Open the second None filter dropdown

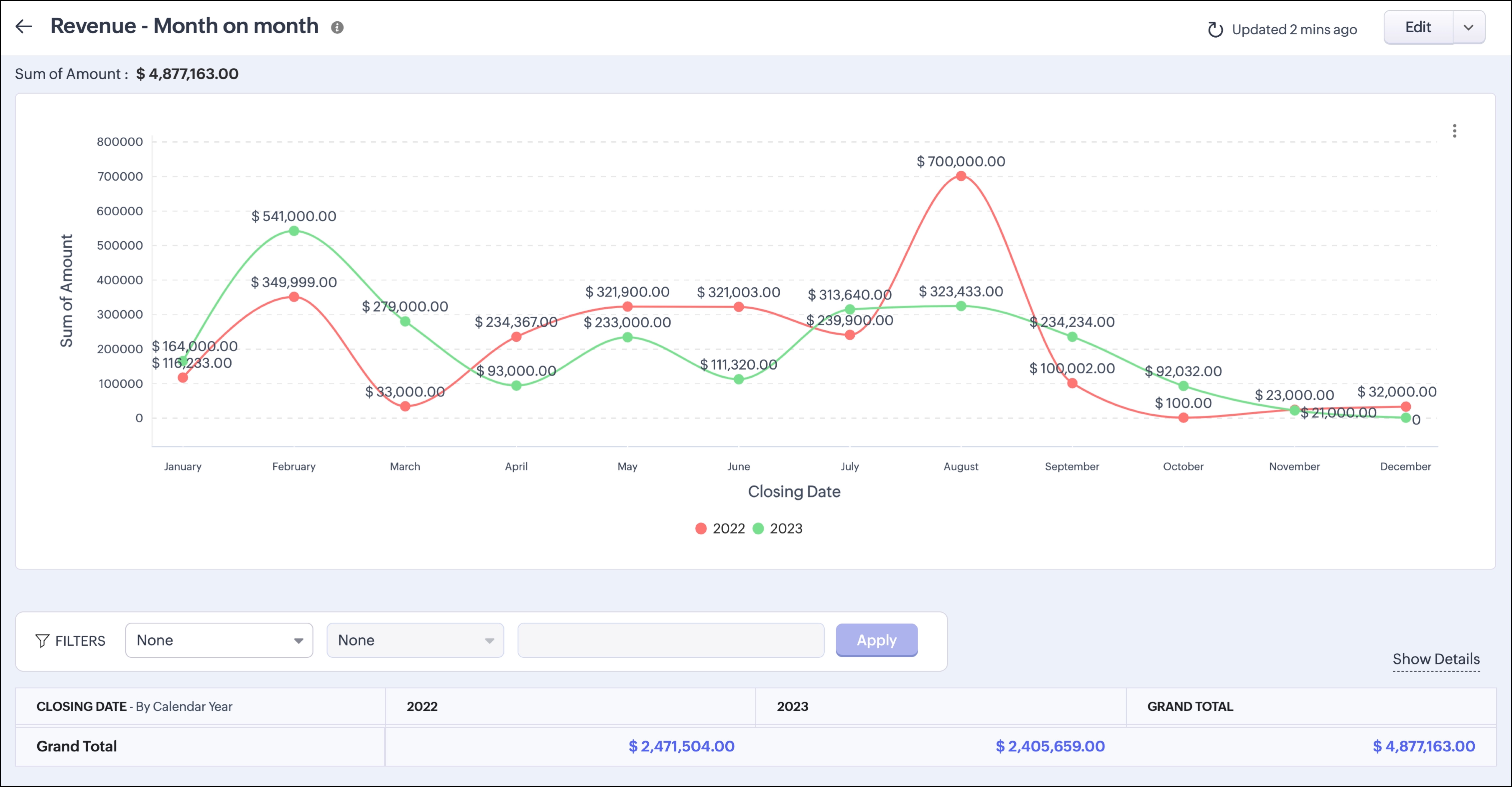tap(415, 640)
